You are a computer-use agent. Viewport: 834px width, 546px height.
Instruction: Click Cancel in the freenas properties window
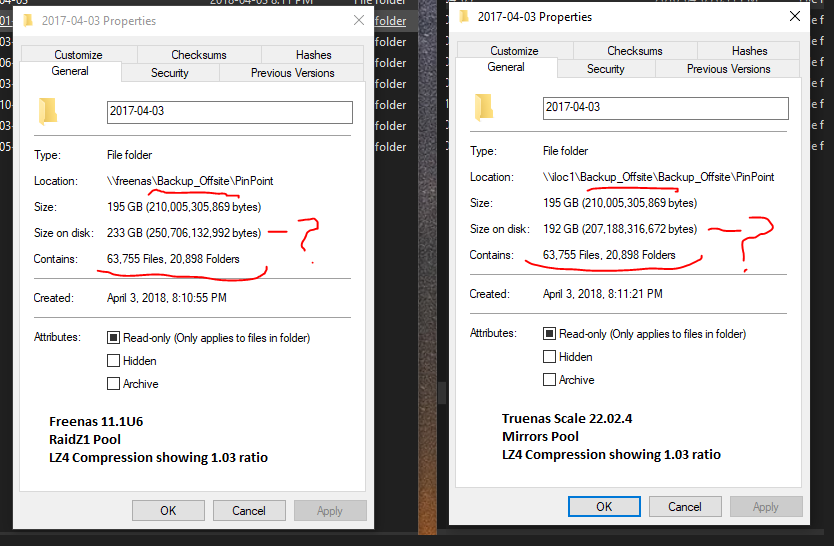click(249, 510)
